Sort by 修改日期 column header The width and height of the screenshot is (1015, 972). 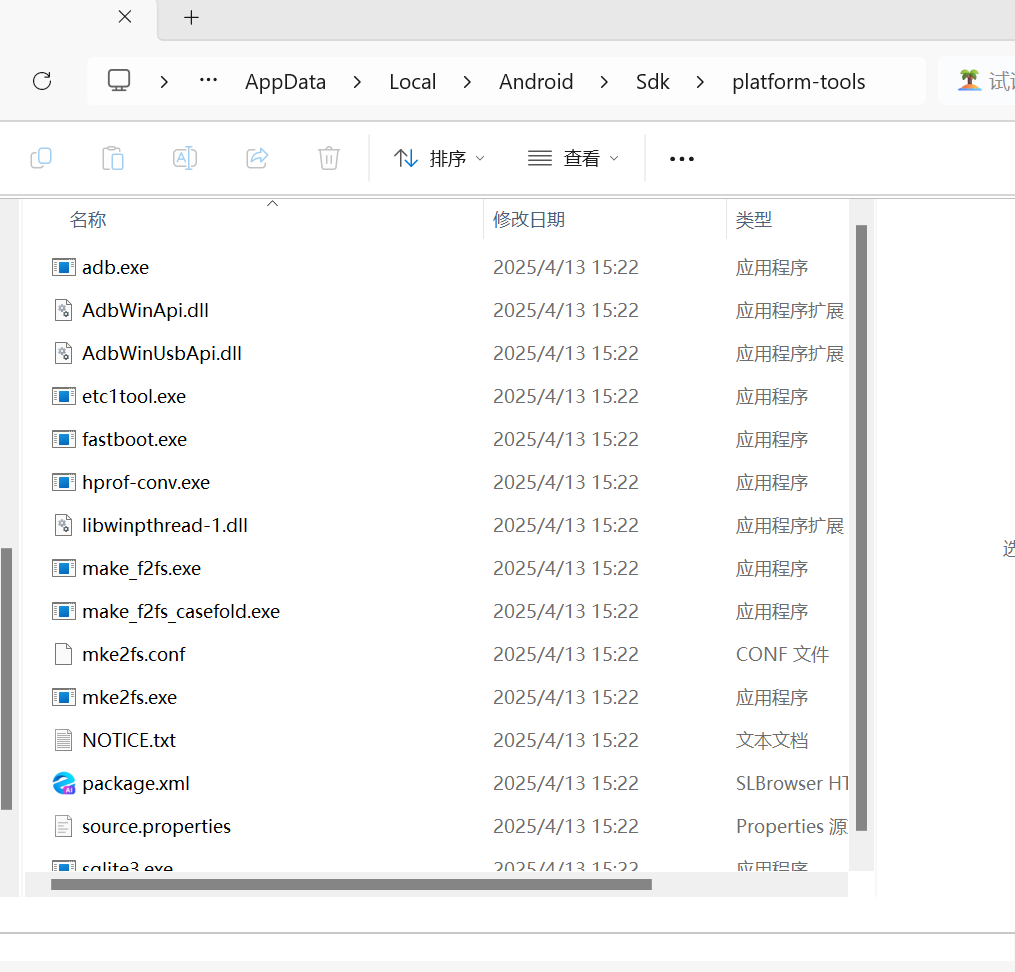click(x=529, y=220)
